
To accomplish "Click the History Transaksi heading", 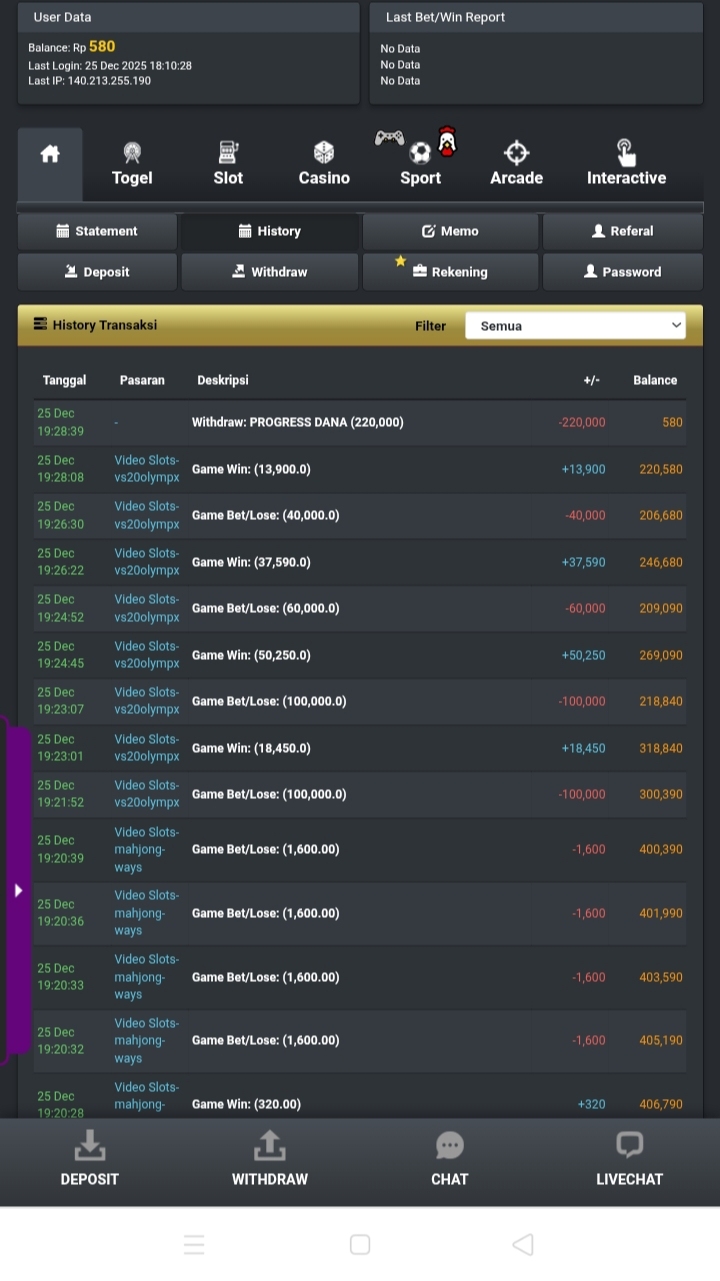I will coord(105,325).
